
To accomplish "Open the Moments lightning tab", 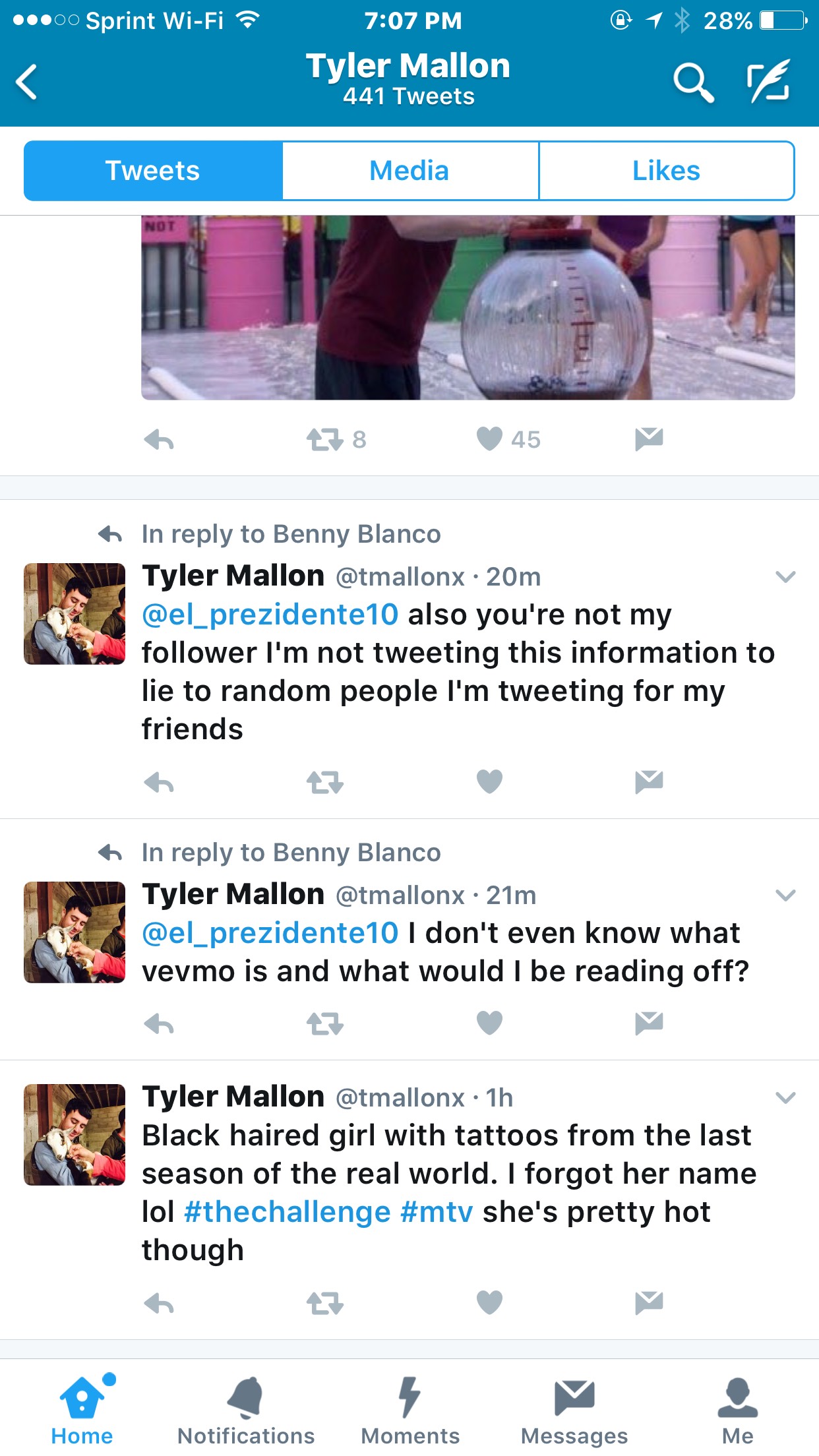I will (x=410, y=1410).
